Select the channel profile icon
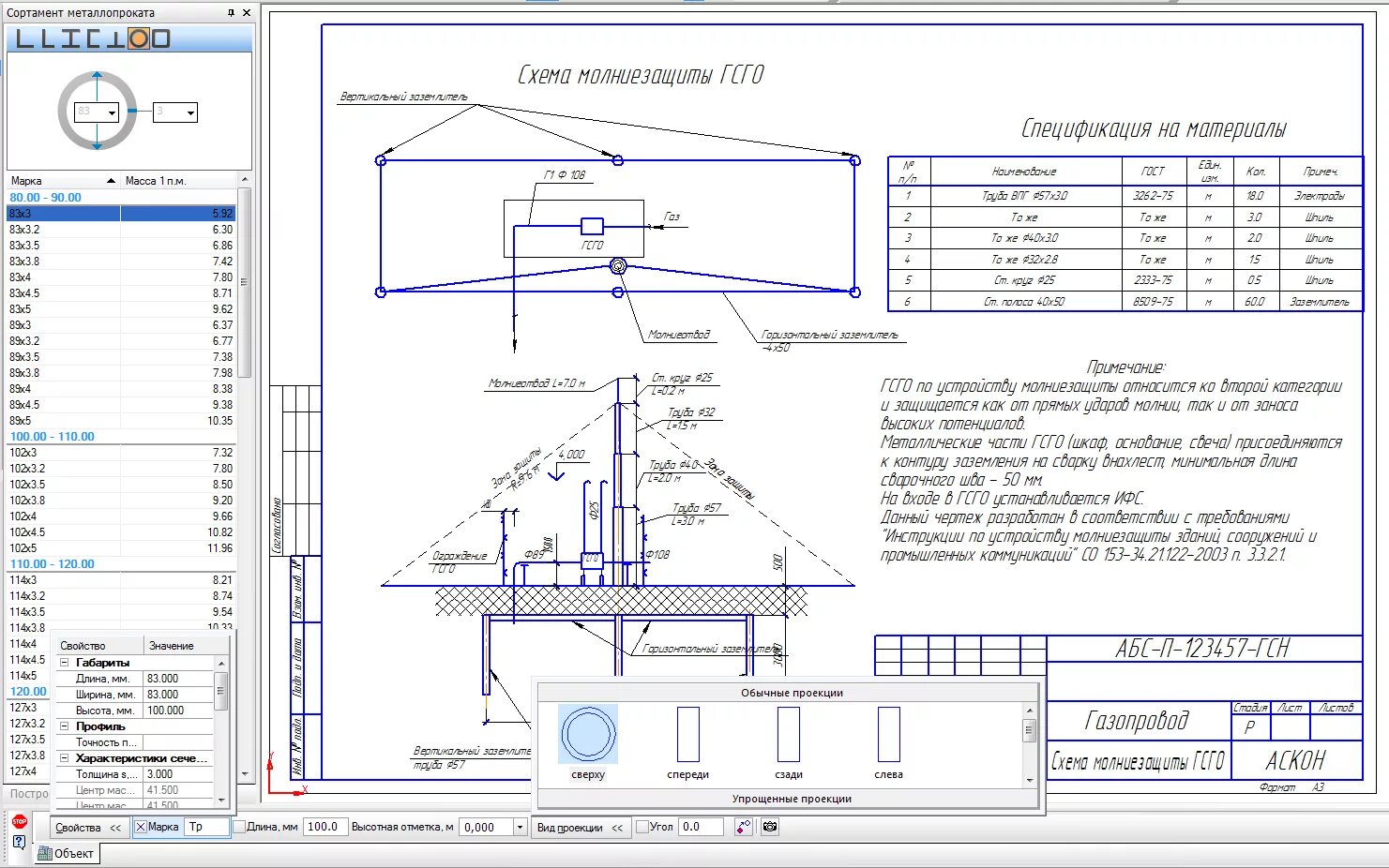This screenshot has height=868, width=1389. [94, 38]
